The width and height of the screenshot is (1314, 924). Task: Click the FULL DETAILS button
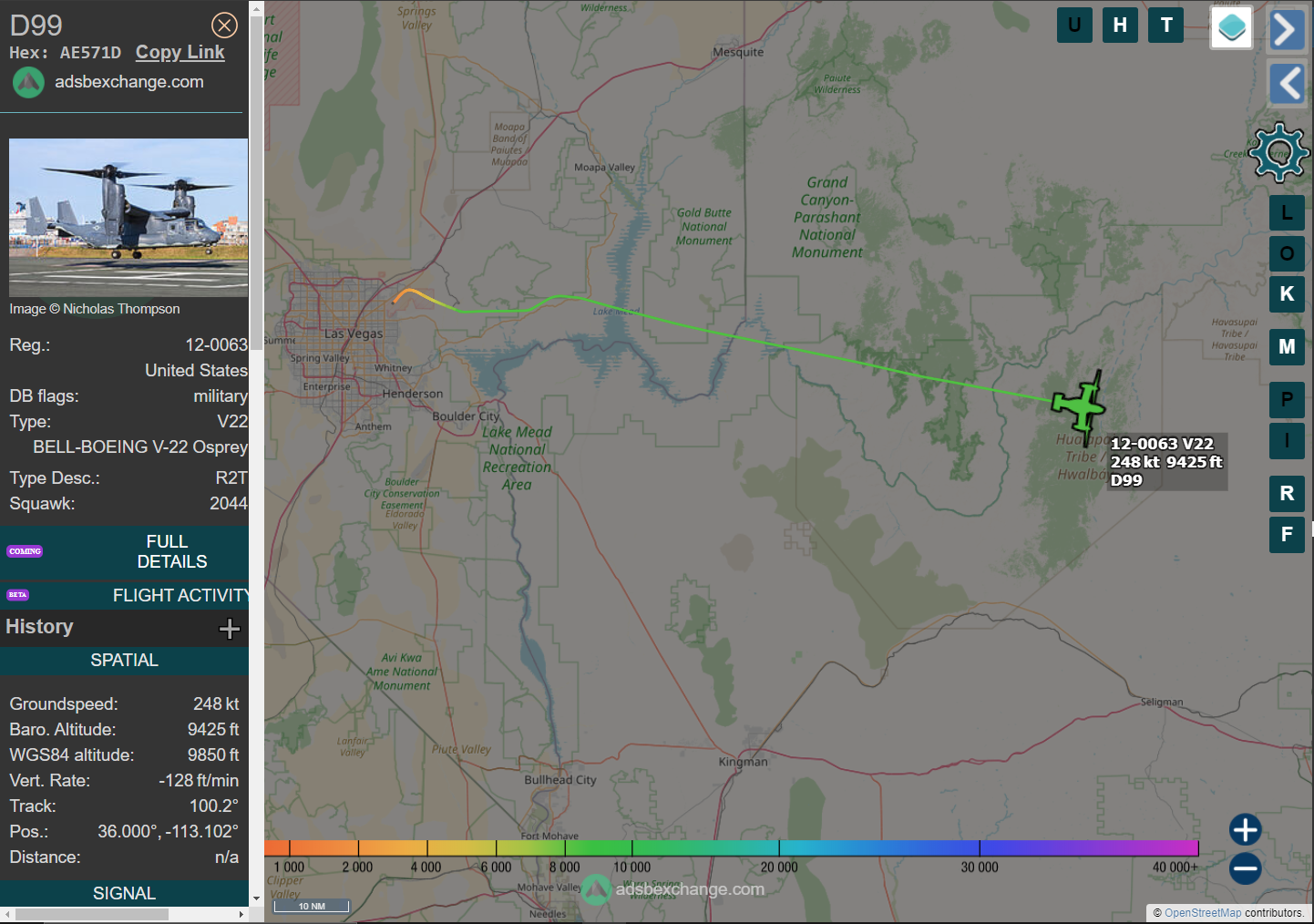(125, 552)
